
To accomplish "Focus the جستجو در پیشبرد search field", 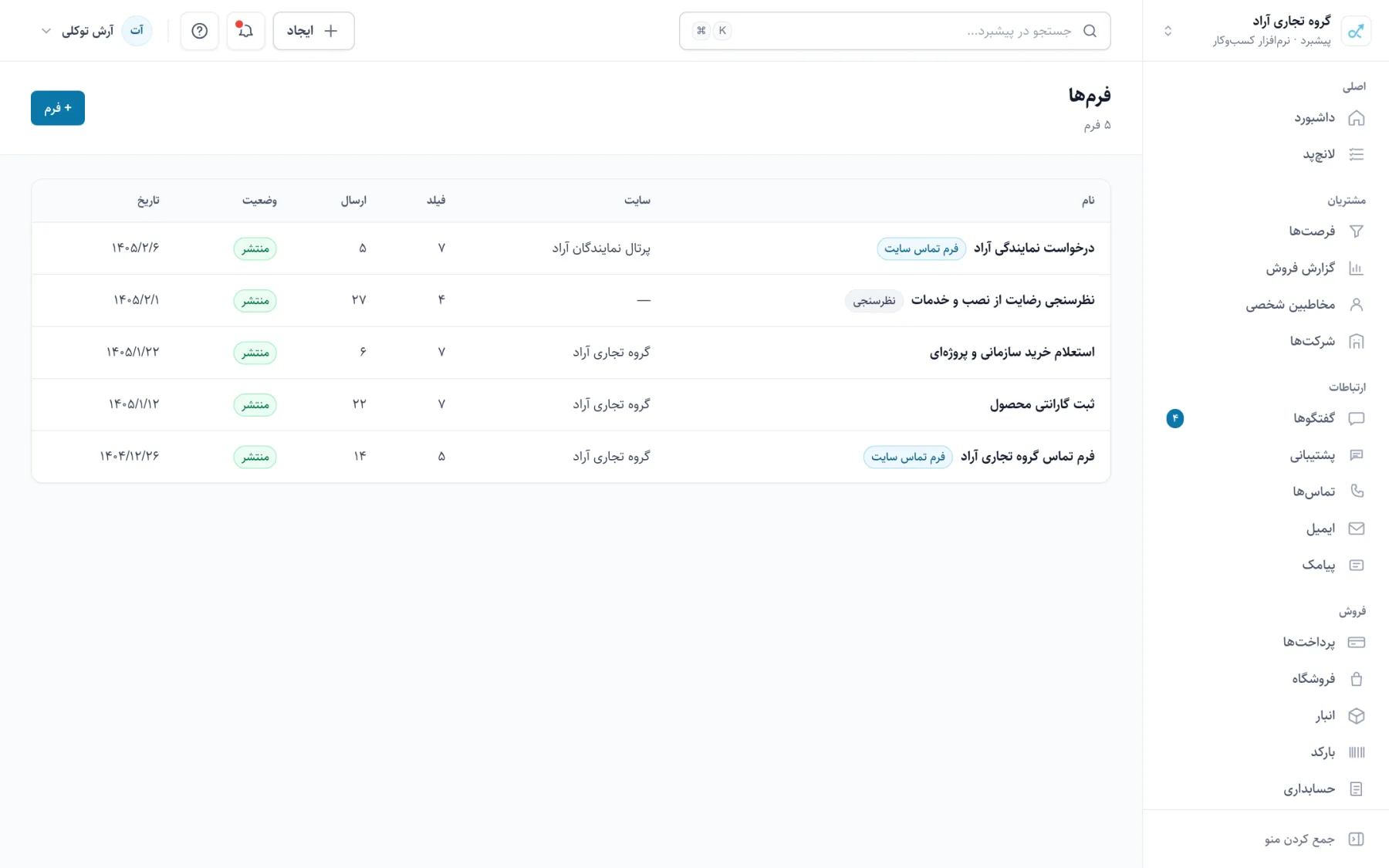I will click(895, 31).
